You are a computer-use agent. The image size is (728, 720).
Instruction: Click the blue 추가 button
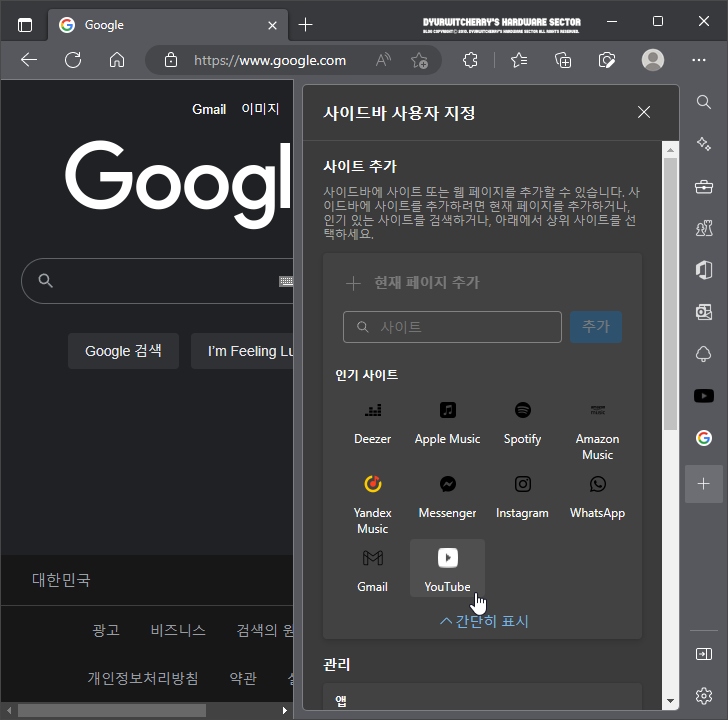tap(596, 327)
